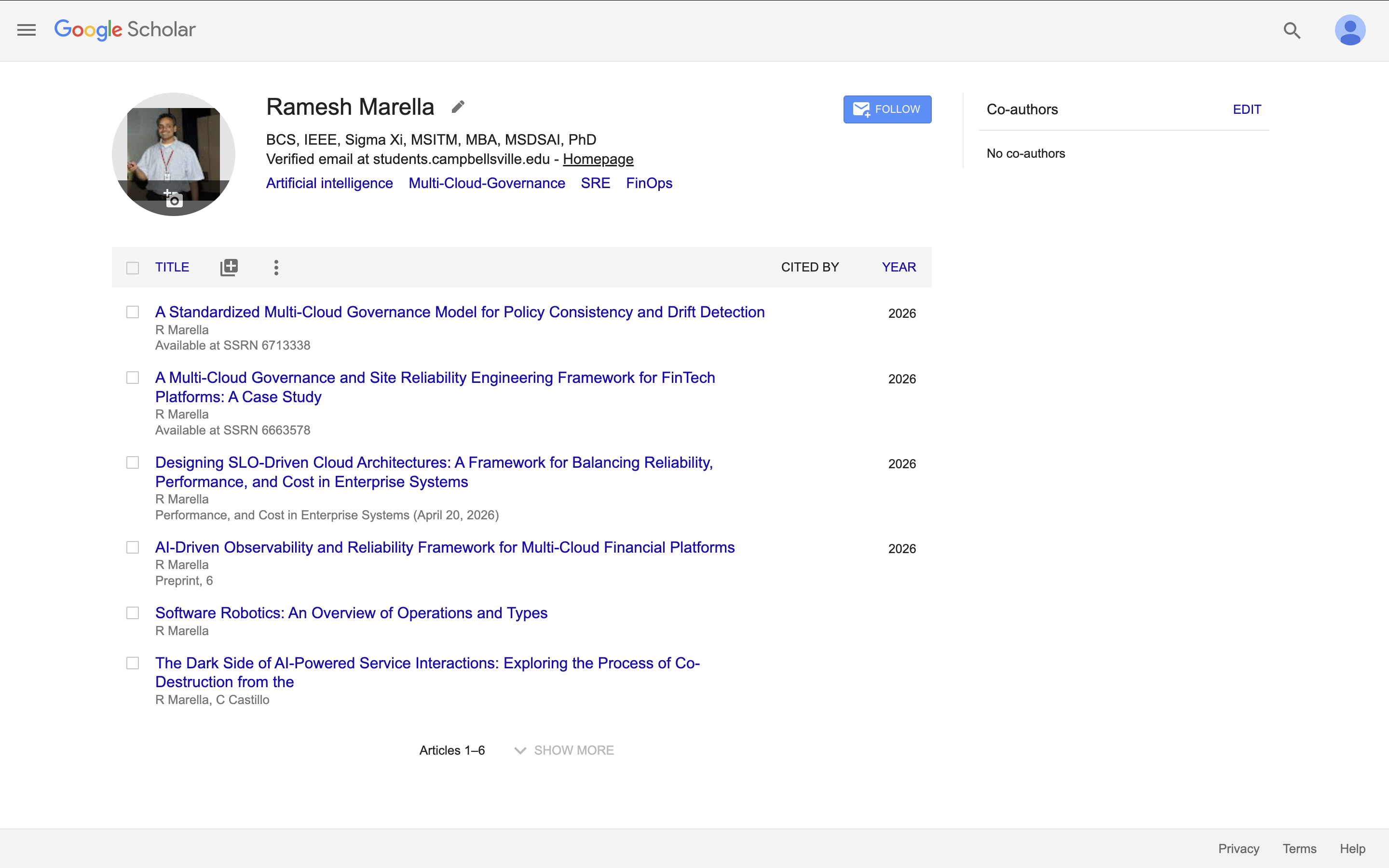Open the Artificial intelligence interest tag

click(329, 183)
